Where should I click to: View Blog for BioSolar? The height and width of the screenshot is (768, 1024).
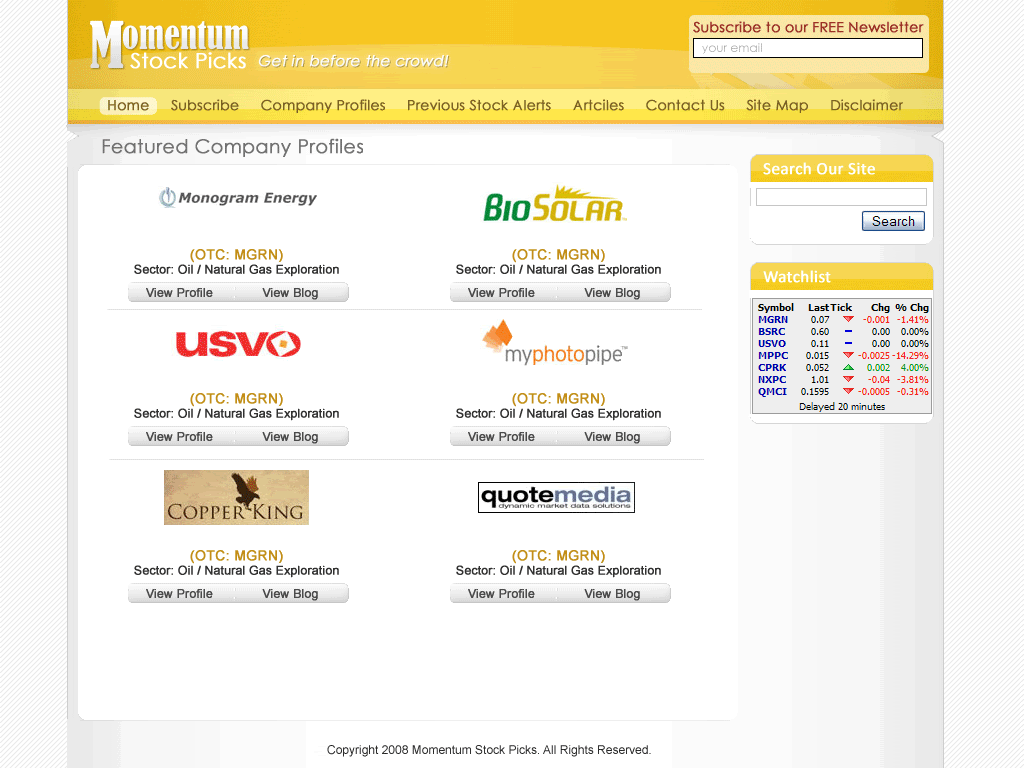click(x=613, y=293)
